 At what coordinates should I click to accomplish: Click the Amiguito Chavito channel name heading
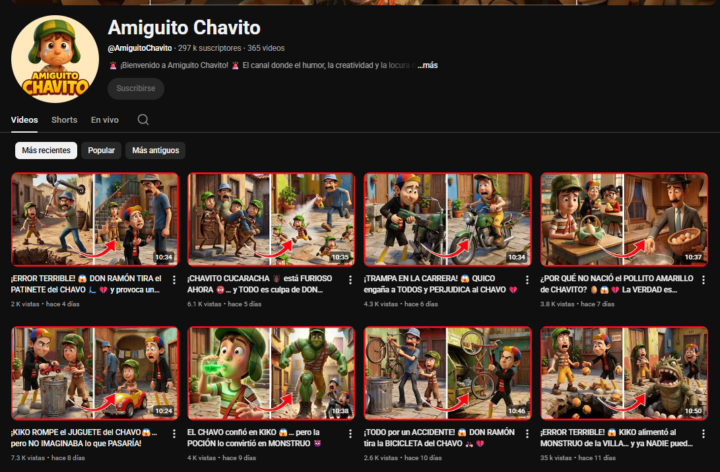point(184,28)
